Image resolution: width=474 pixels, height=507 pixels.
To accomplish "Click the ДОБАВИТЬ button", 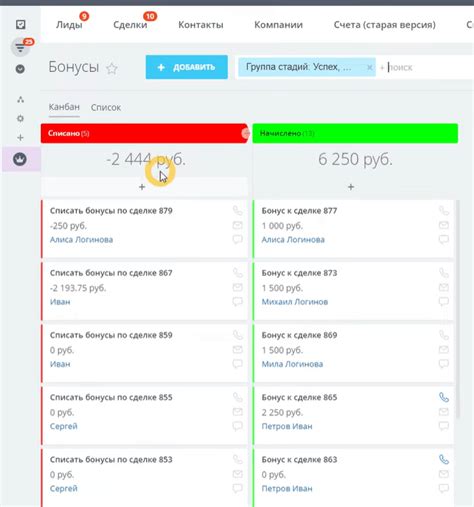I will point(187,67).
